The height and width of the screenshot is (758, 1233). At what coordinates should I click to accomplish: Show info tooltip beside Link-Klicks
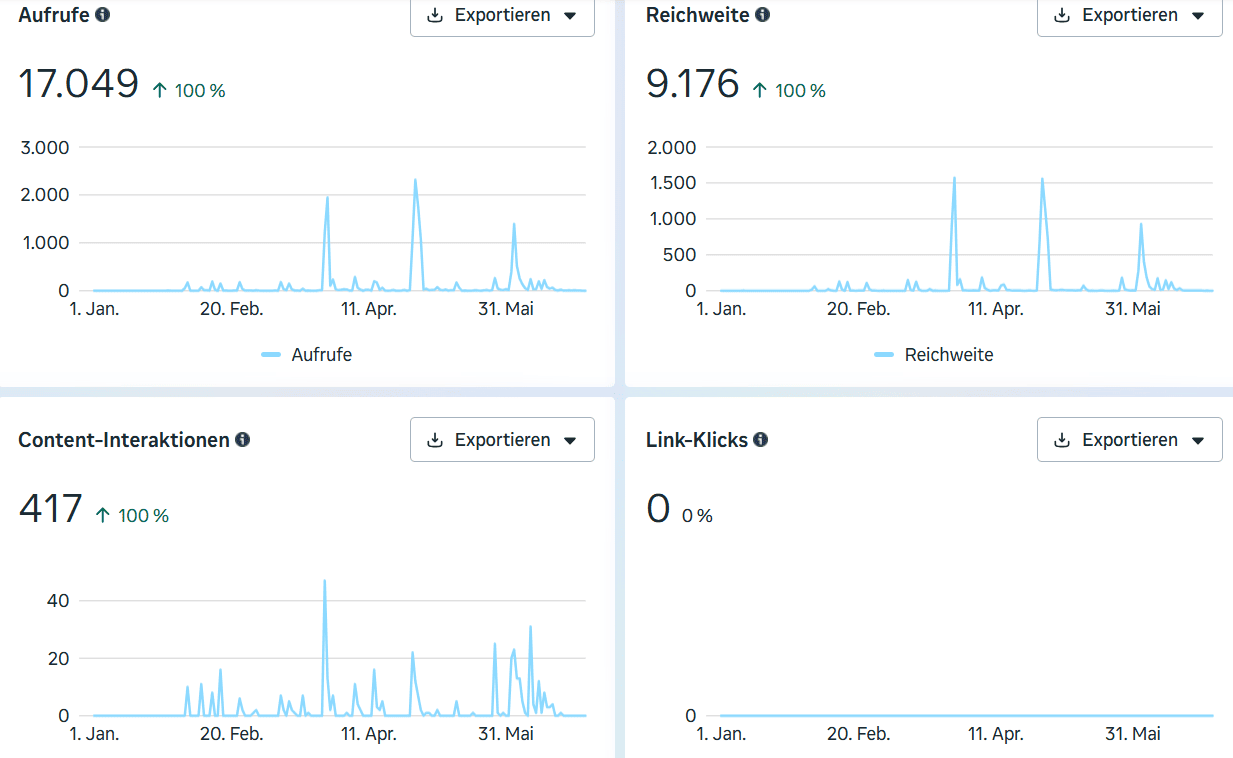click(x=761, y=440)
